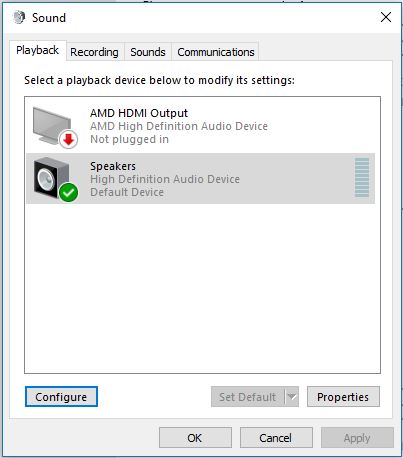Open speaker Properties
403x458 pixels.
click(343, 397)
